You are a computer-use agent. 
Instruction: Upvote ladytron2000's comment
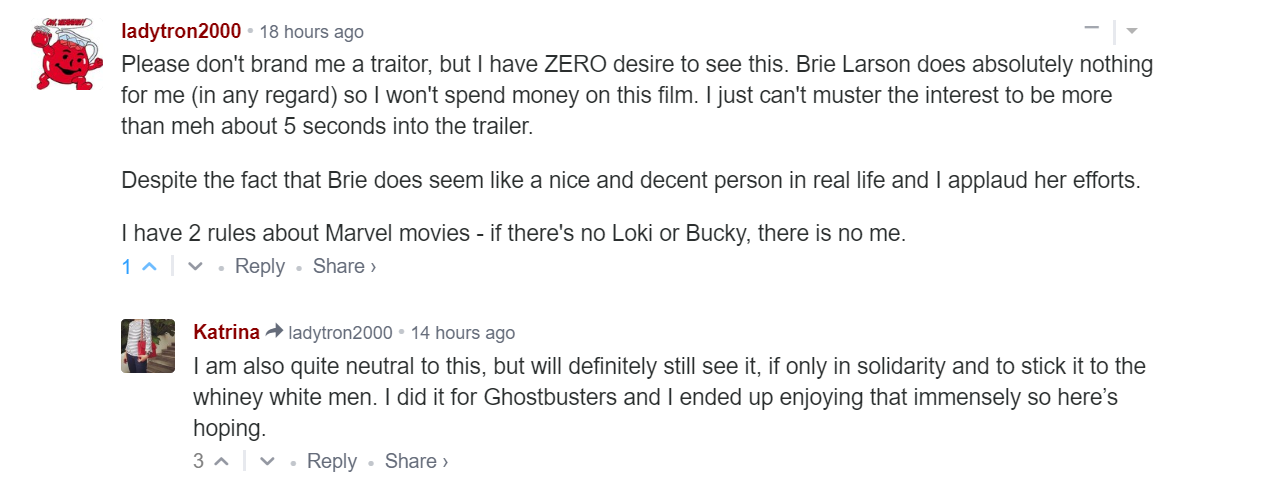point(150,267)
